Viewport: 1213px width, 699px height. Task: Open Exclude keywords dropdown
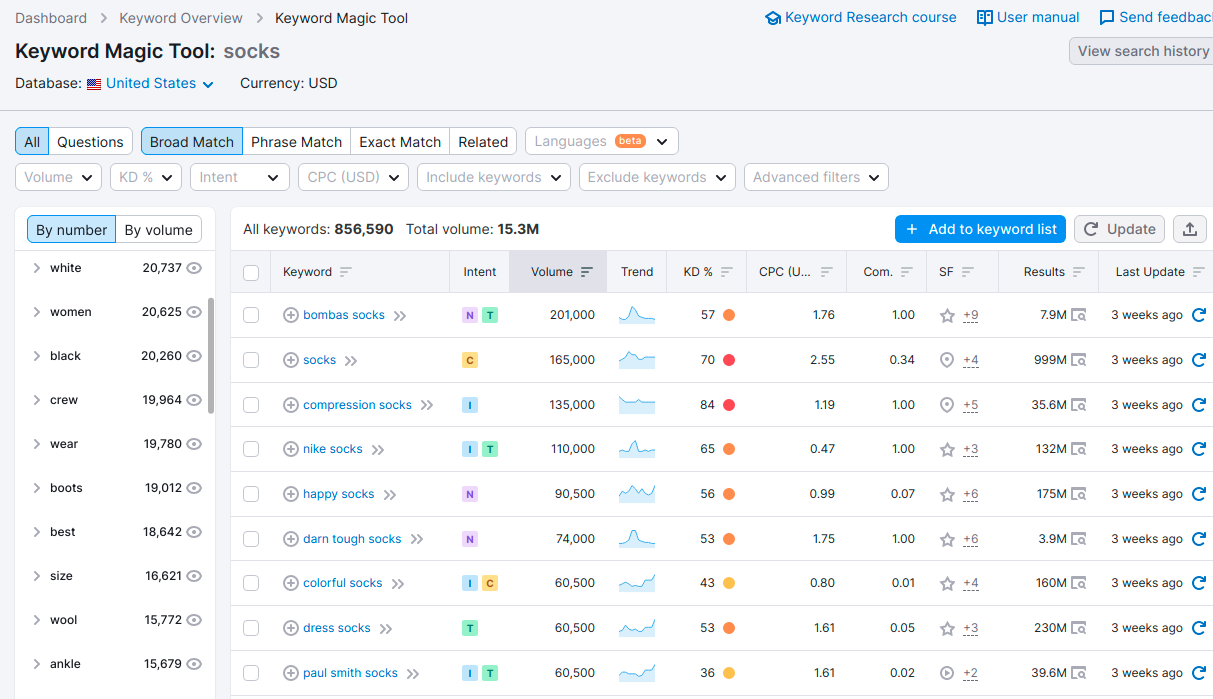click(657, 177)
